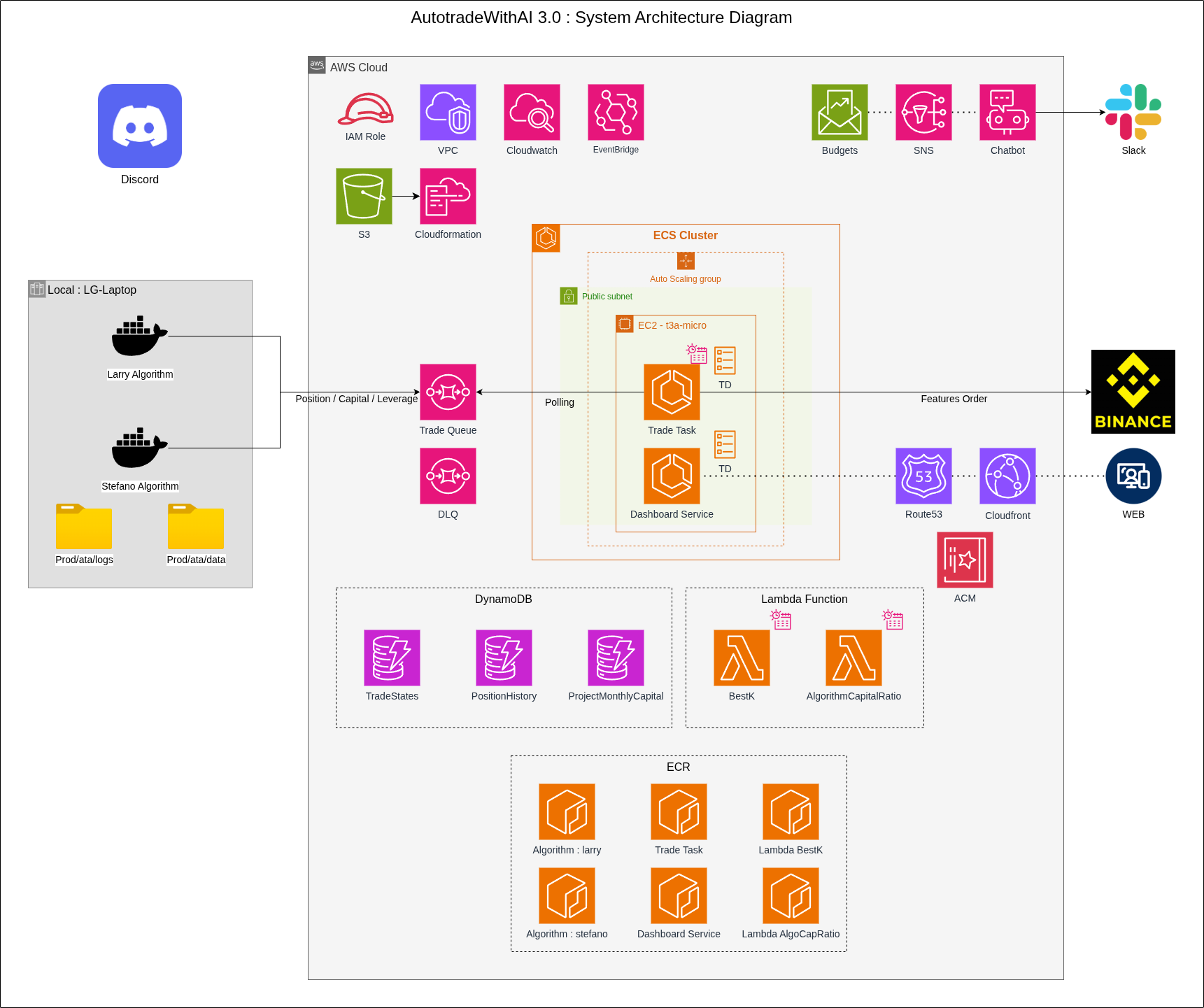Collapse the EC2 - t3a-micro container box

tap(625, 323)
